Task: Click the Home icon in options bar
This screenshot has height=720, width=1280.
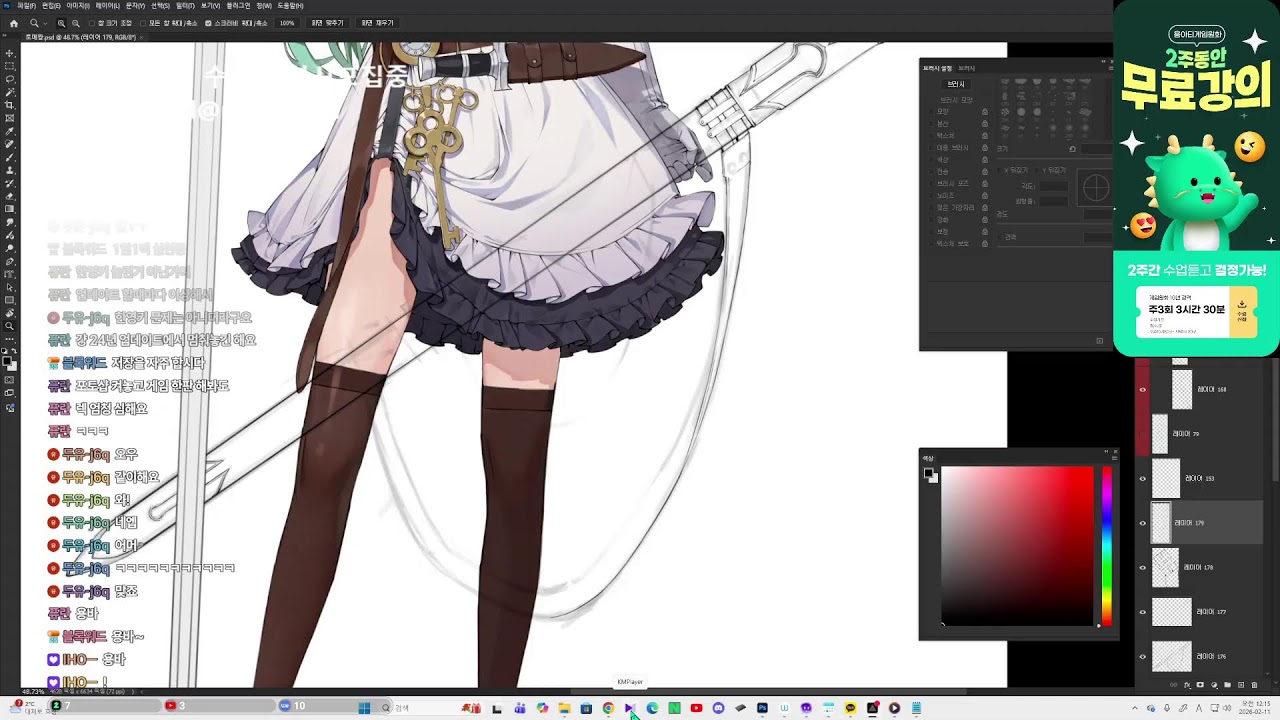Action: [13, 23]
